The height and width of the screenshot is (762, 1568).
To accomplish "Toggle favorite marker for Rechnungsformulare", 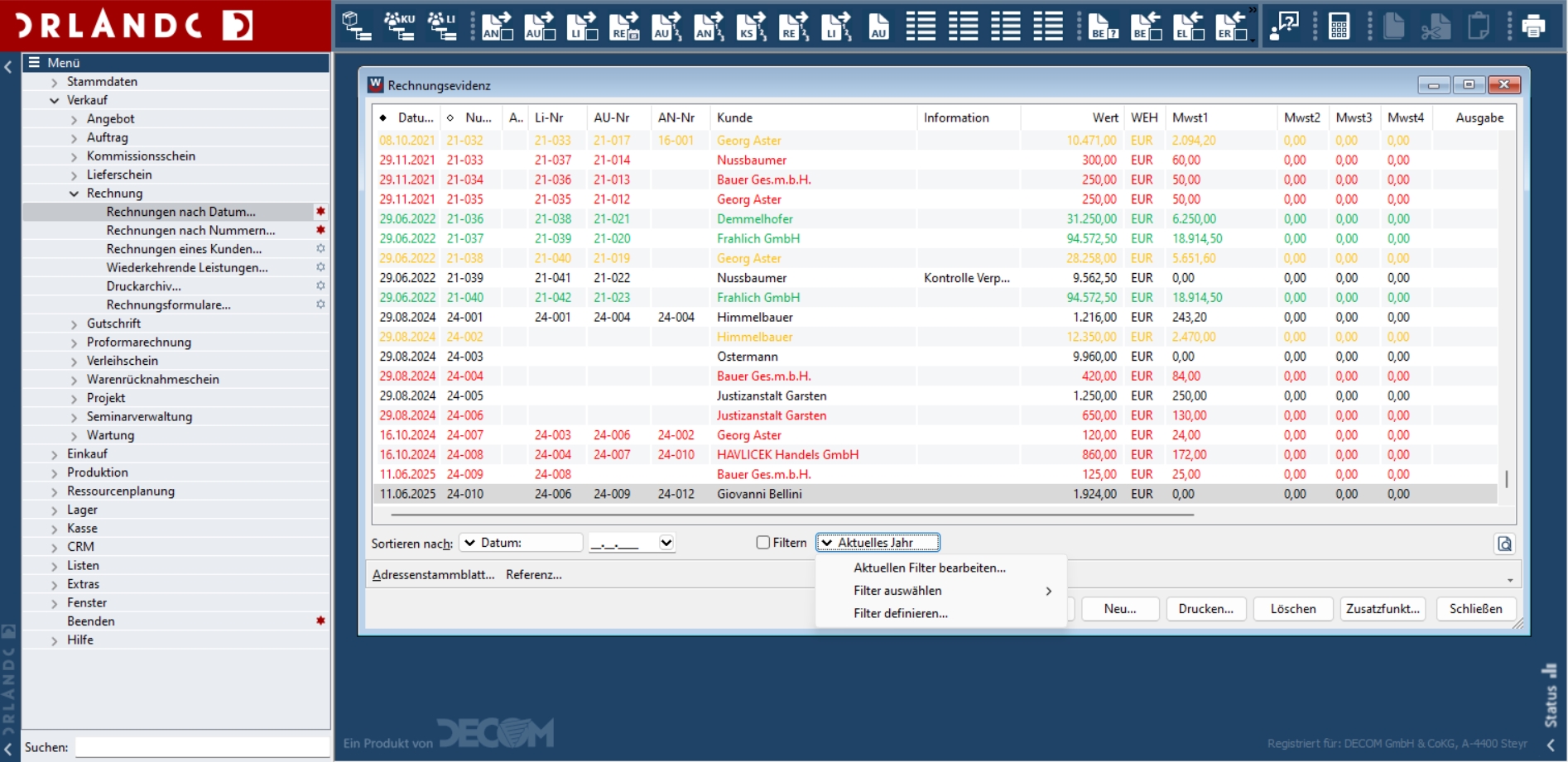I will pos(320,304).
